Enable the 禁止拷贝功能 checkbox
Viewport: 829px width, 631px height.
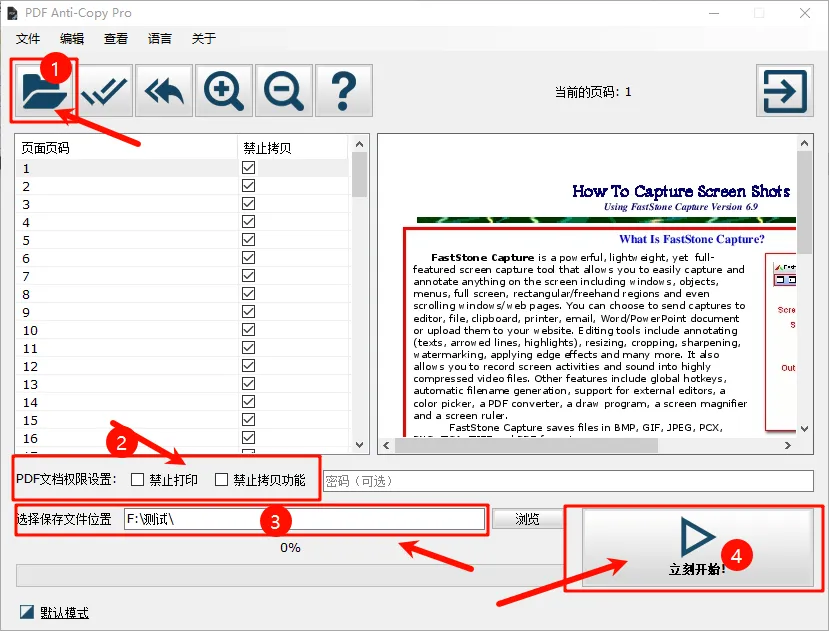click(x=222, y=480)
